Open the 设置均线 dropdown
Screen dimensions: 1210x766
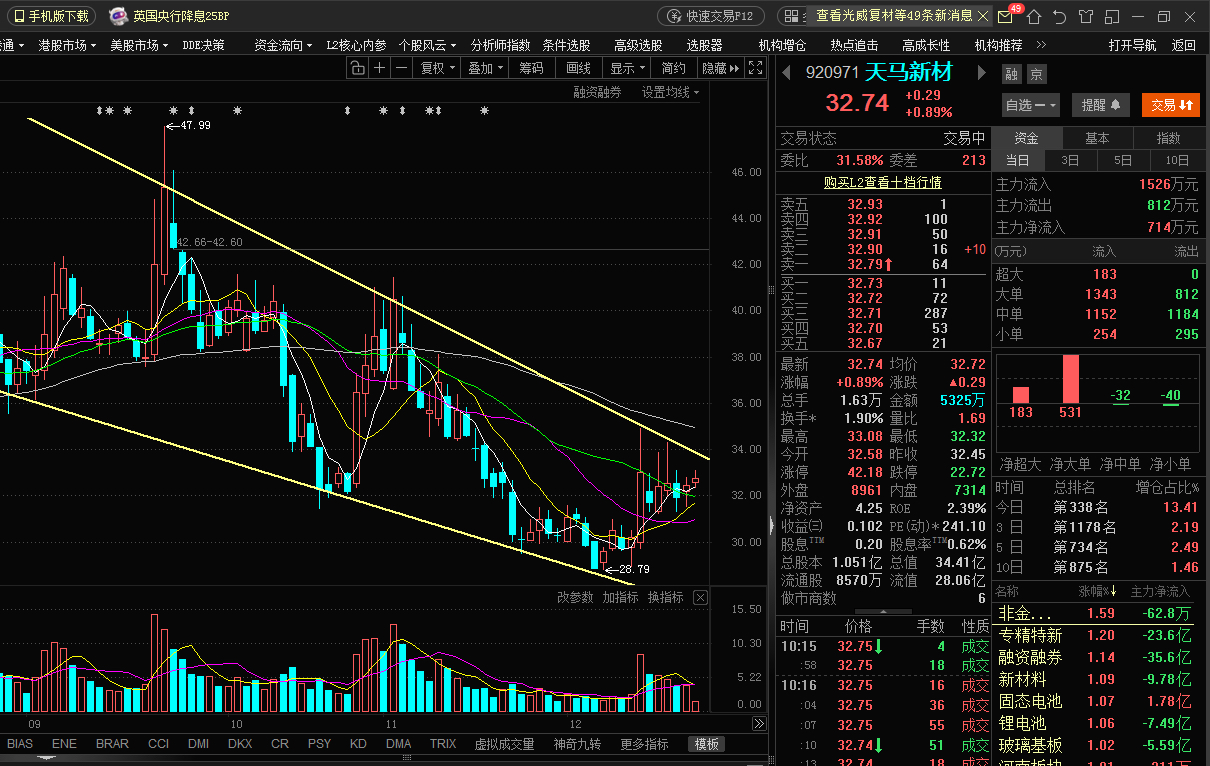point(670,92)
